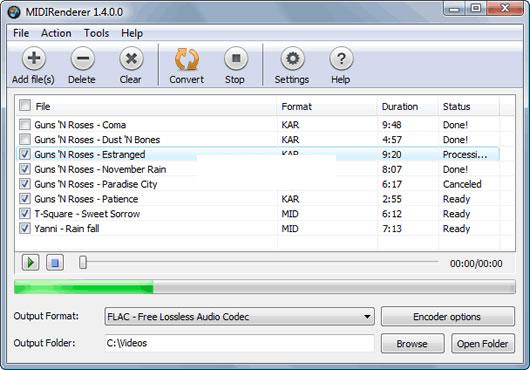Click the File column header label
Viewport: 530px width, 370px height.
[43, 106]
